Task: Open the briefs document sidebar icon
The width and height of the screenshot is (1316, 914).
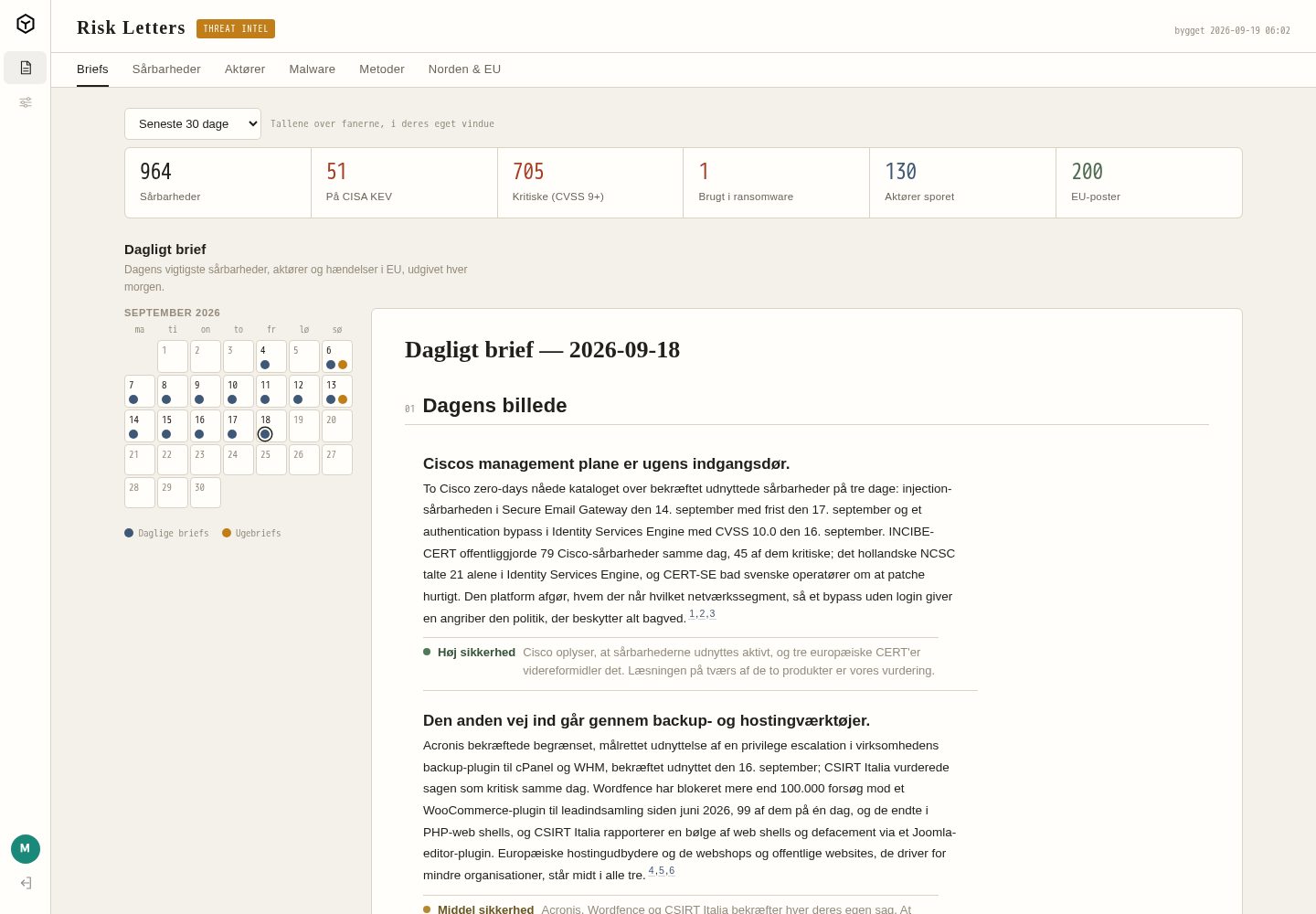Action: [x=26, y=68]
